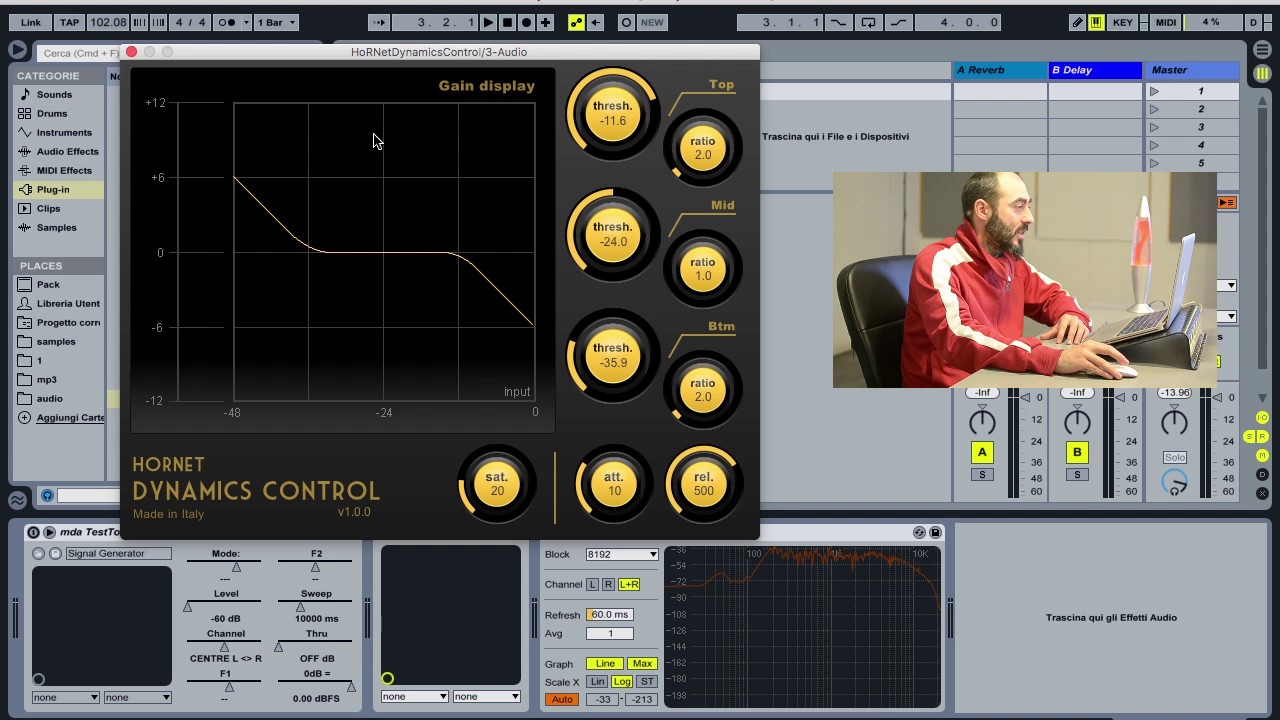Click the headphone preview icon in browser
This screenshot has width=1280, height=720.
[47, 495]
